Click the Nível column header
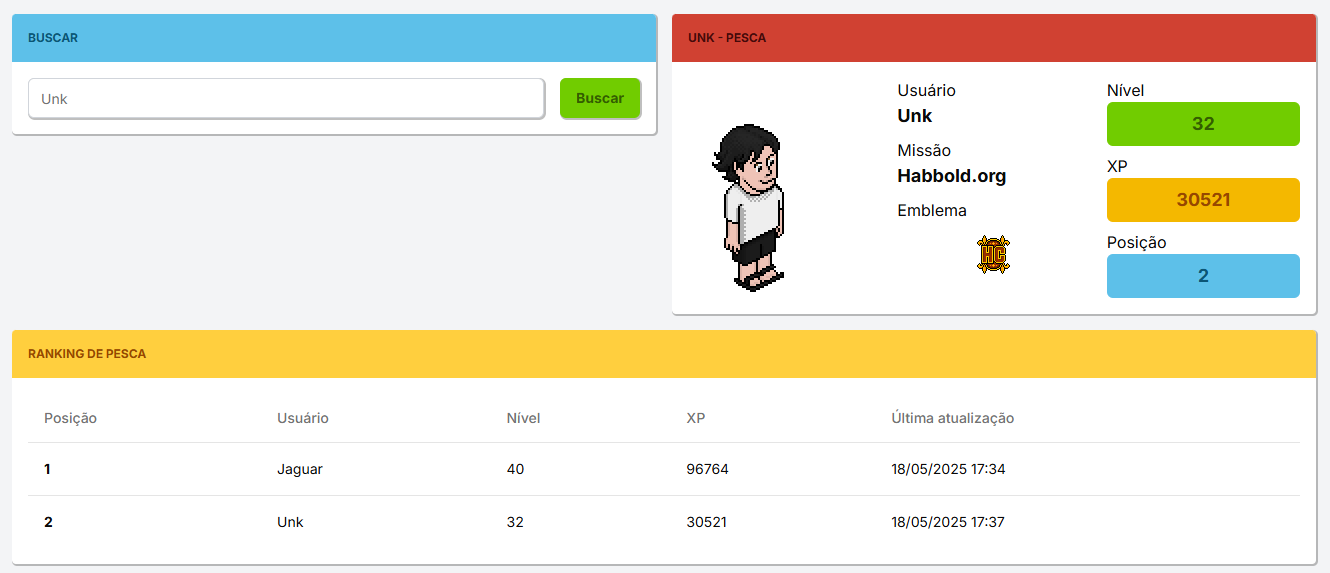1330x573 pixels. [x=523, y=418]
